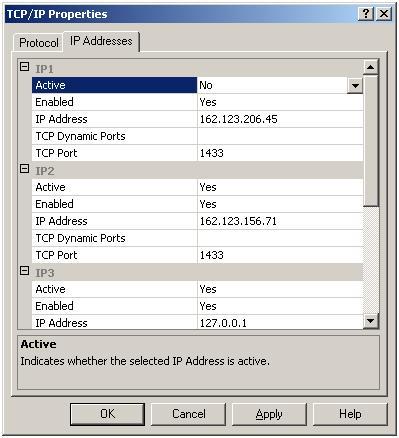The image size is (399, 438).
Task: Select IP2 TCP Dynamic Ports label
Action: pos(80,238)
